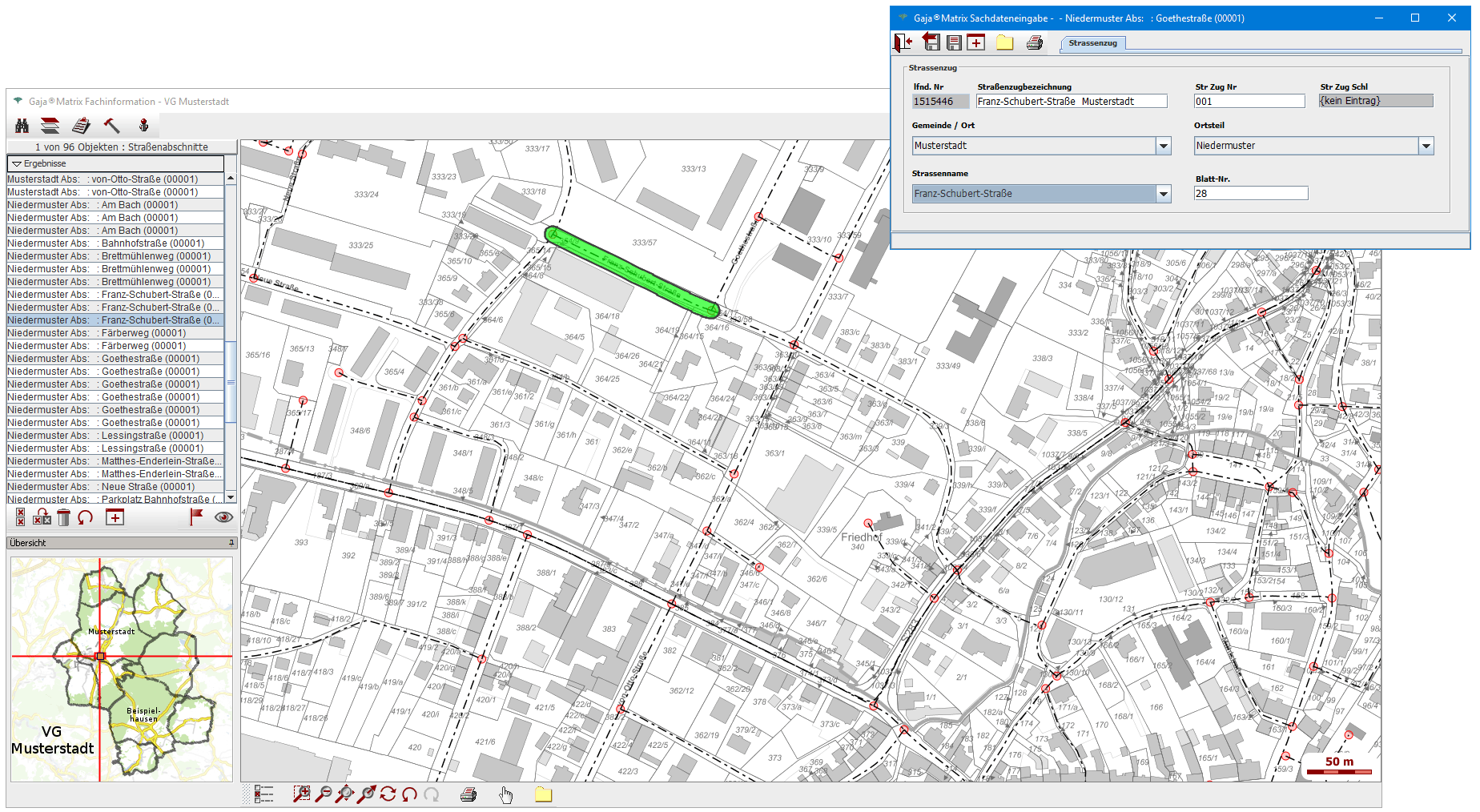Click the binoculars search icon
The height and width of the screenshot is (812, 1480).
tap(22, 126)
